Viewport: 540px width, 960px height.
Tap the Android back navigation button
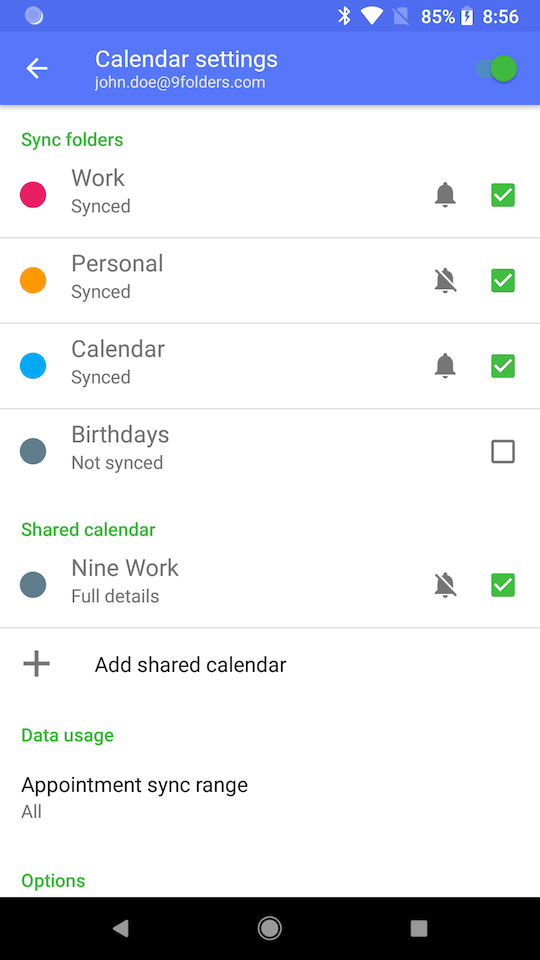click(x=121, y=929)
